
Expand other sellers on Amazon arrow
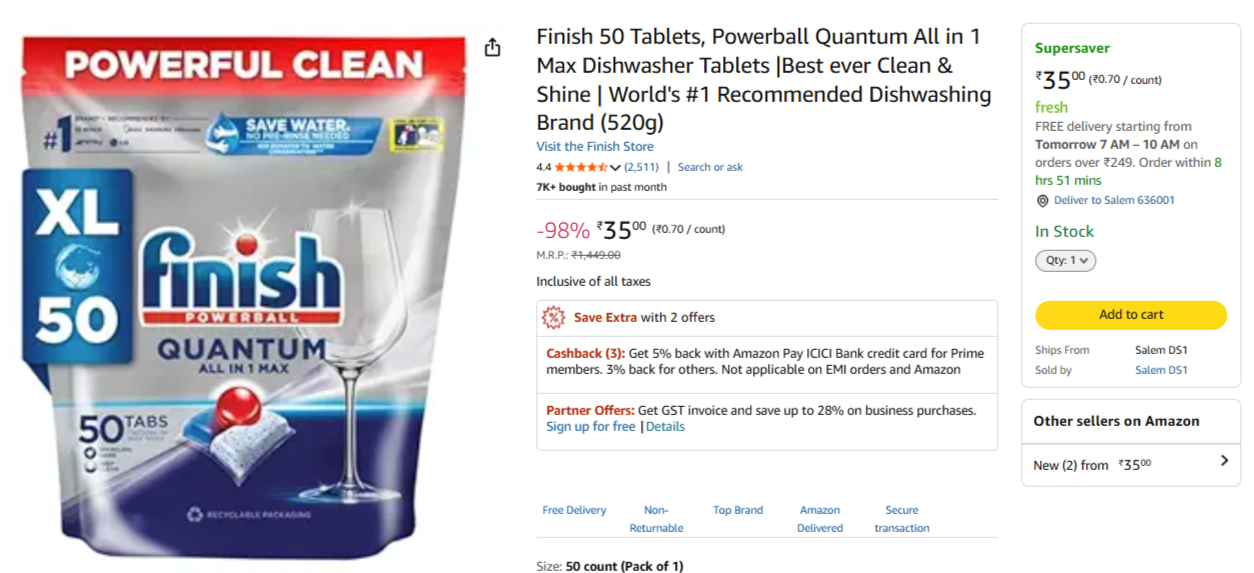pyautogui.click(x=1224, y=461)
